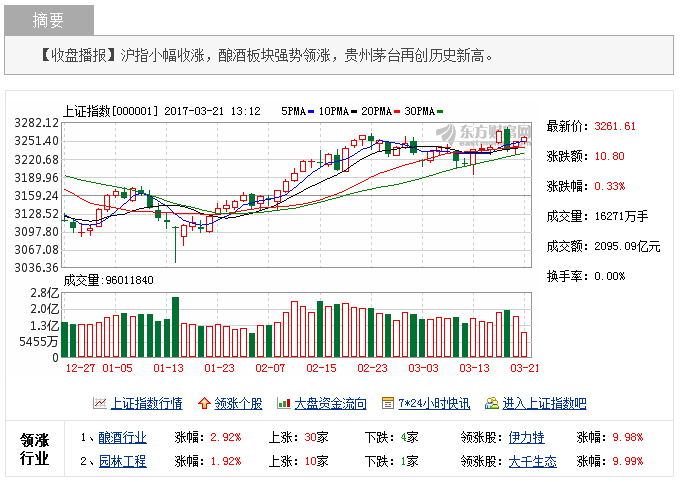Click the 成交额 value 2095.09亿元
This screenshot has height=482, width=682.
(627, 246)
